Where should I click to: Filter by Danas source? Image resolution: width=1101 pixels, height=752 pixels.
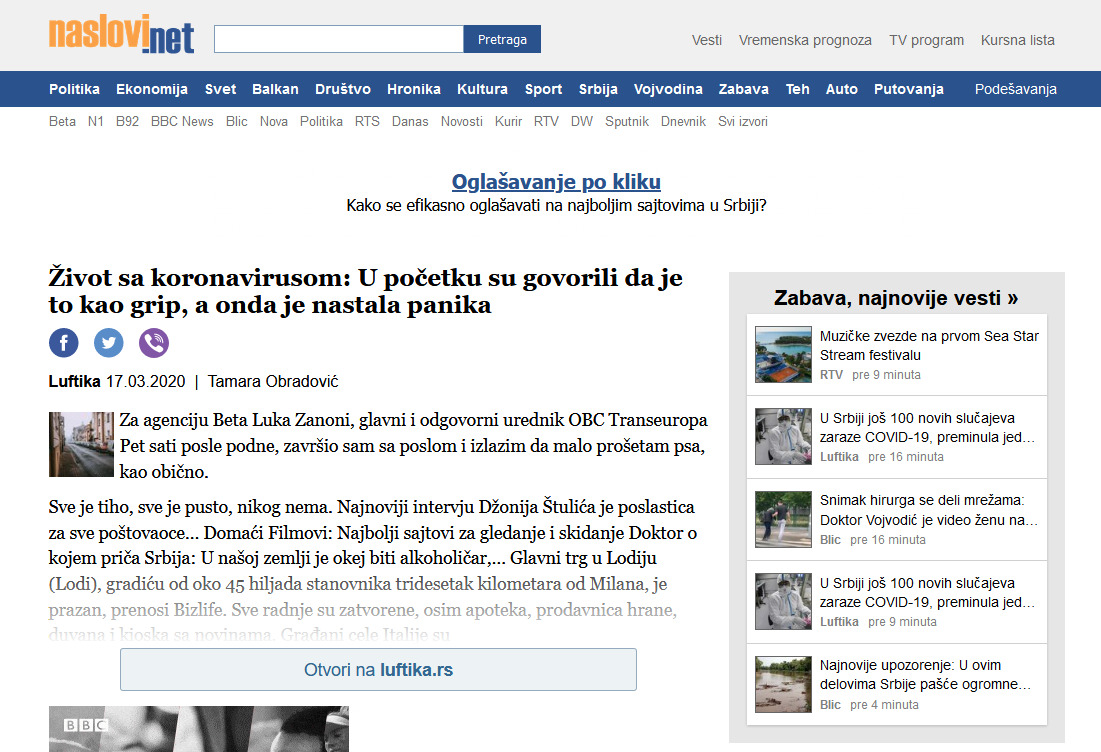[410, 121]
